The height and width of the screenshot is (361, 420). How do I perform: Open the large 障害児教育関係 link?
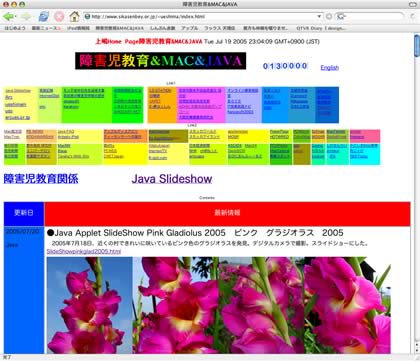coord(41,179)
